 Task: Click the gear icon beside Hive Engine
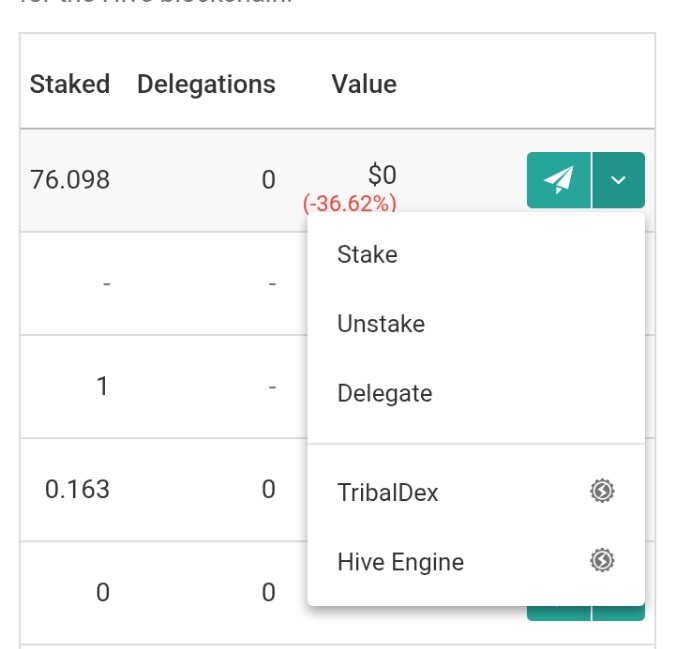pos(602,560)
